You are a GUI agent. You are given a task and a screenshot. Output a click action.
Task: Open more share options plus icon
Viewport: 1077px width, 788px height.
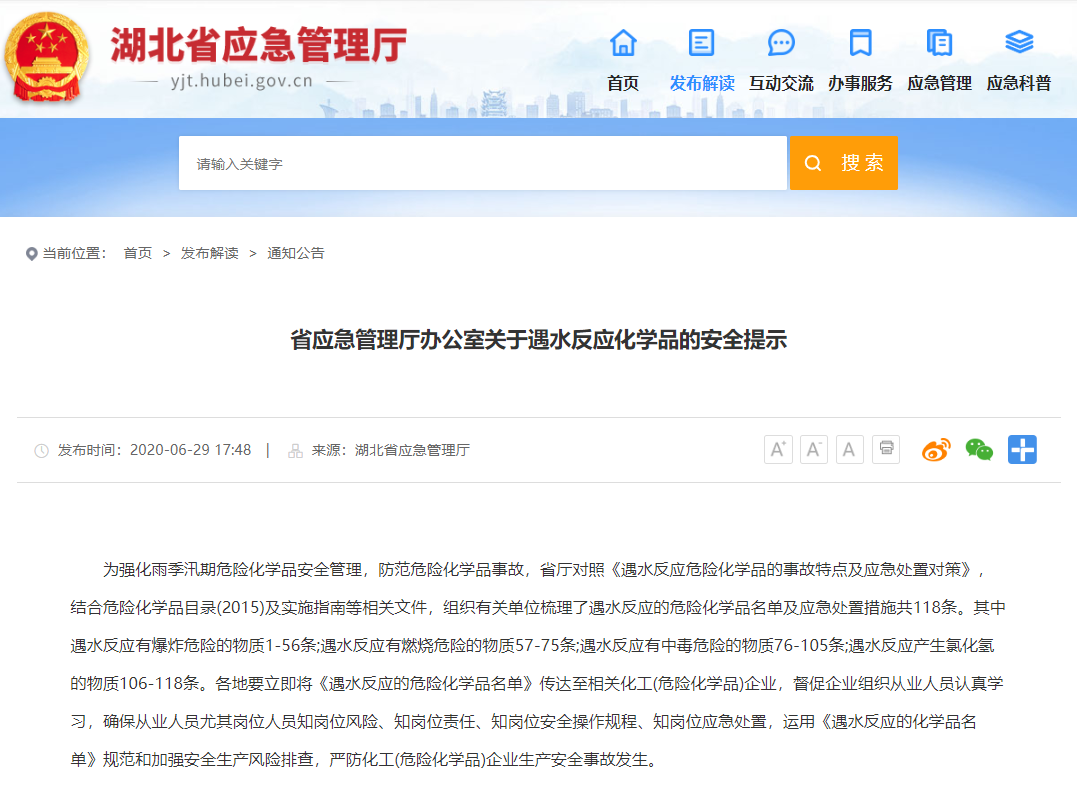coord(1022,450)
